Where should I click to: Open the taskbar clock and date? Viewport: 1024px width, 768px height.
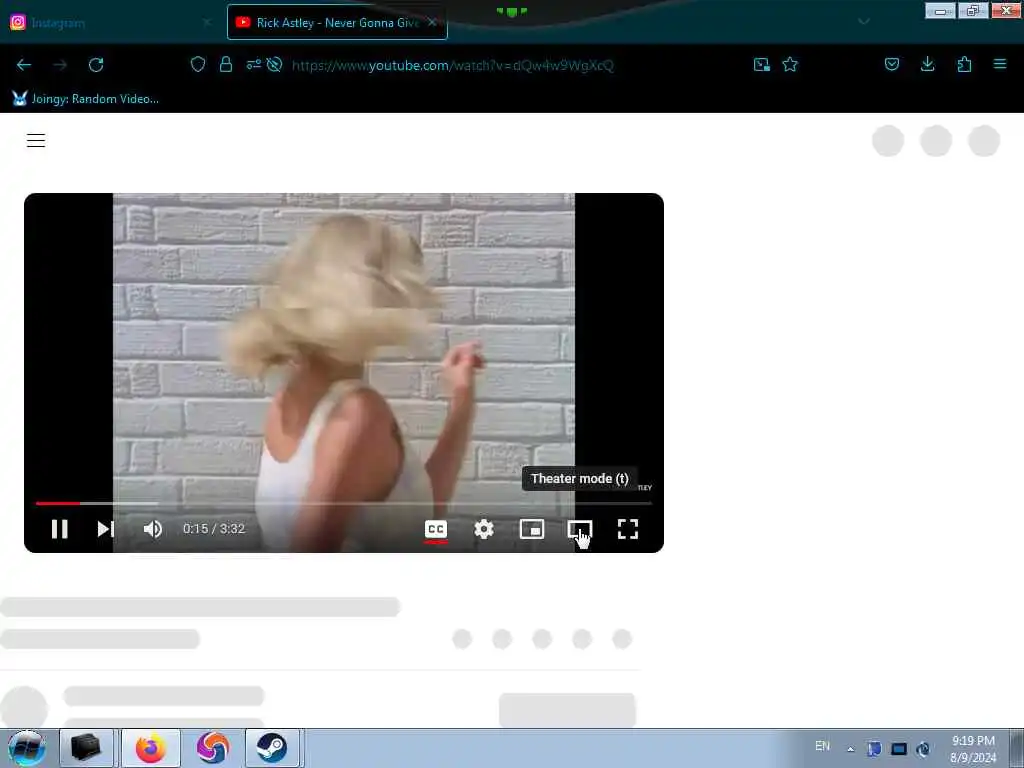tap(973, 749)
